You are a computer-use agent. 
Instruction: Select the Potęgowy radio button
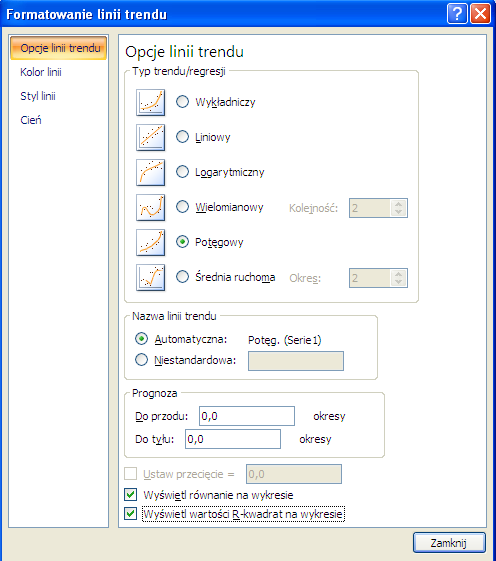[183, 242]
